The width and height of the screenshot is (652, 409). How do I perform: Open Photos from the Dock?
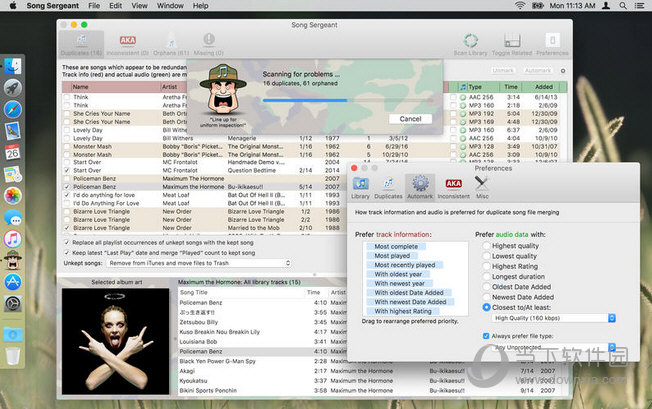click(13, 195)
